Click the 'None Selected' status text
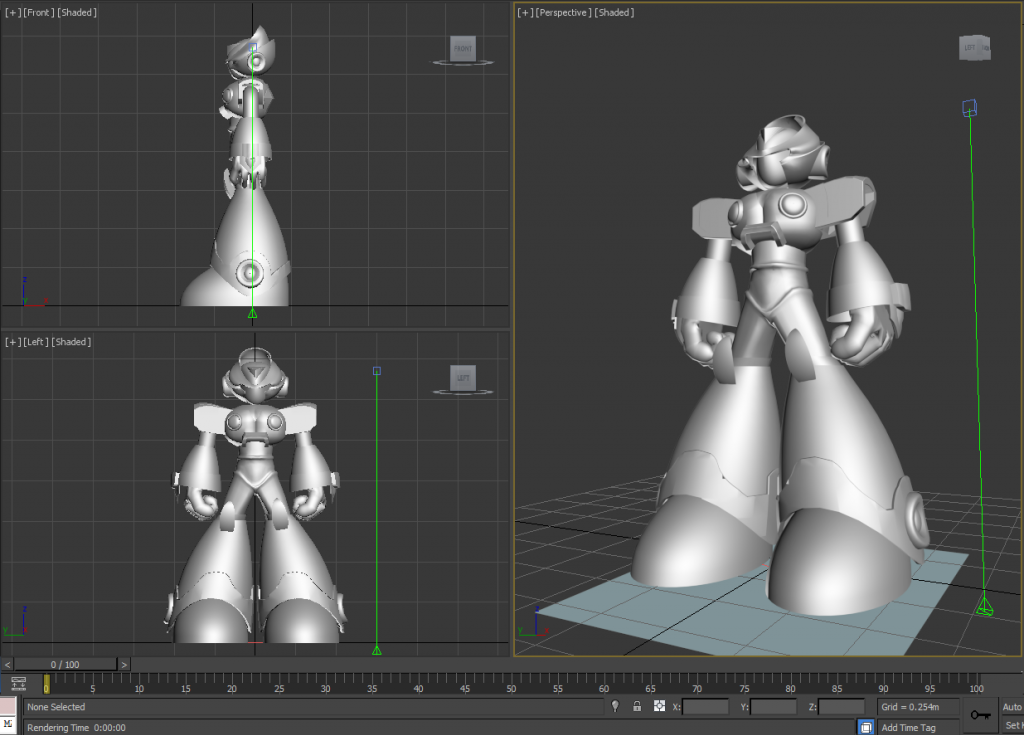This screenshot has height=735, width=1024. point(56,707)
